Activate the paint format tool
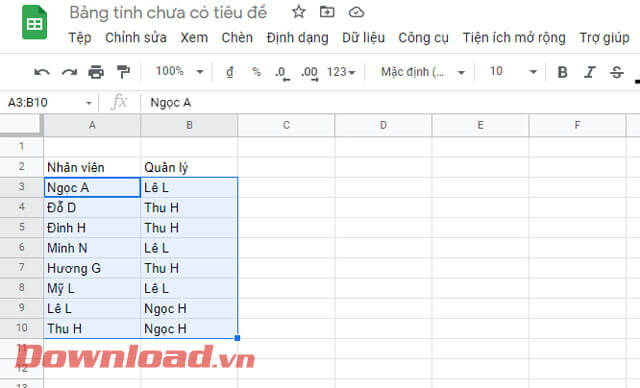 (123, 72)
